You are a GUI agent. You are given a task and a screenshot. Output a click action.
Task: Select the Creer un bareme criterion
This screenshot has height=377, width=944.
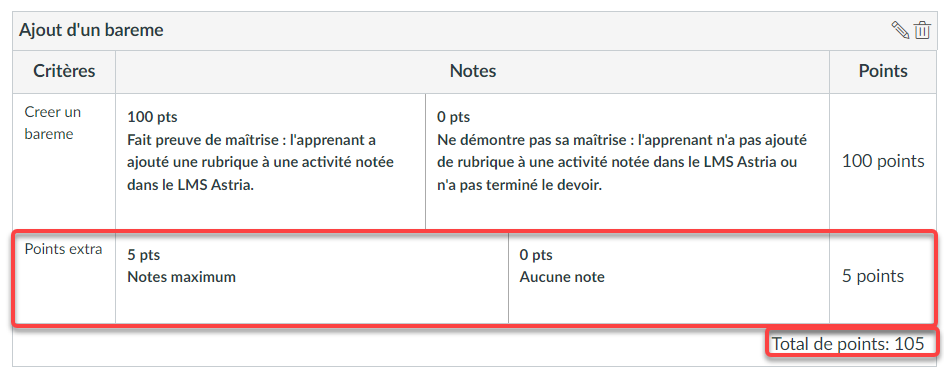point(52,123)
